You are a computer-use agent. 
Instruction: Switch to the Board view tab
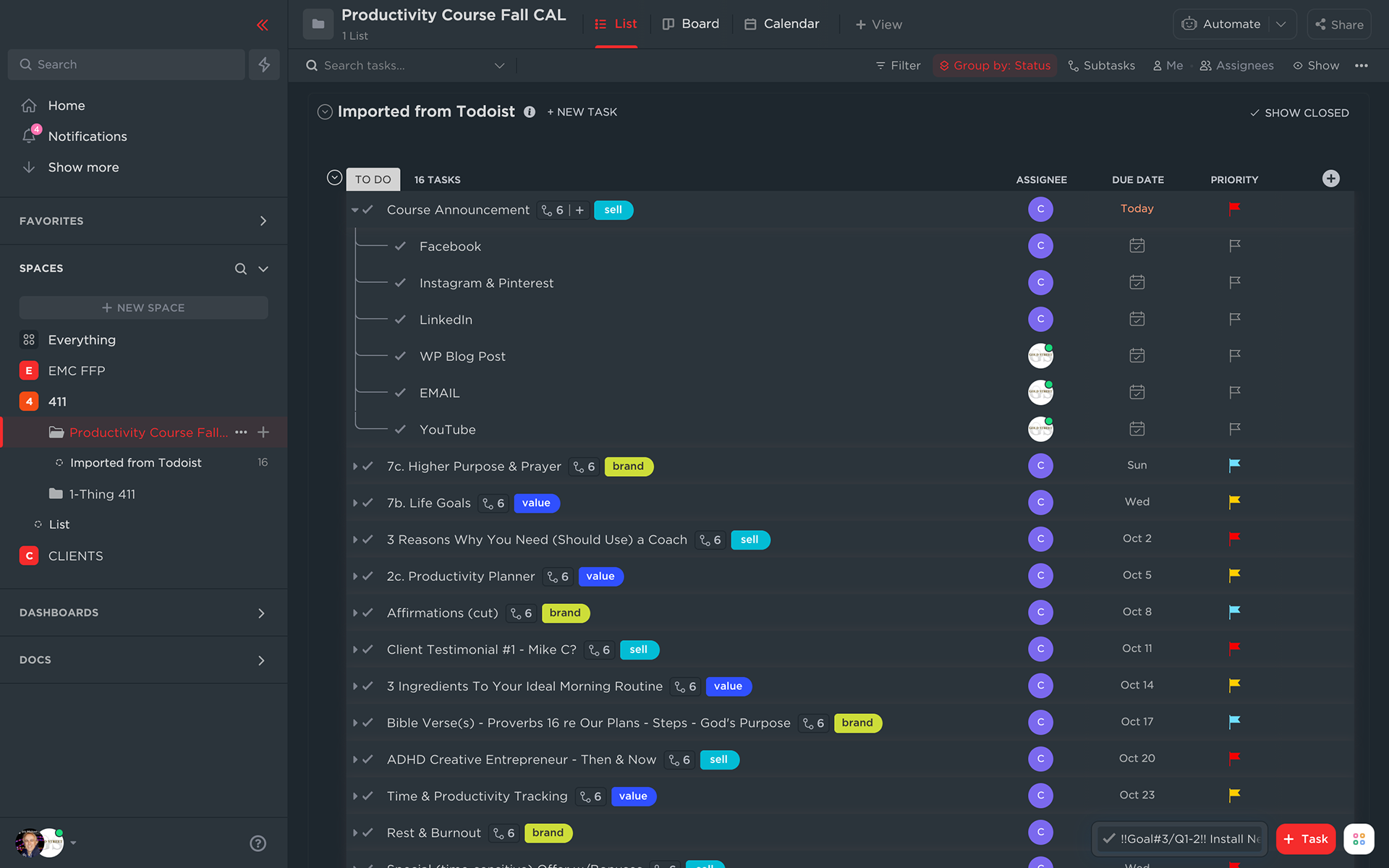691,24
